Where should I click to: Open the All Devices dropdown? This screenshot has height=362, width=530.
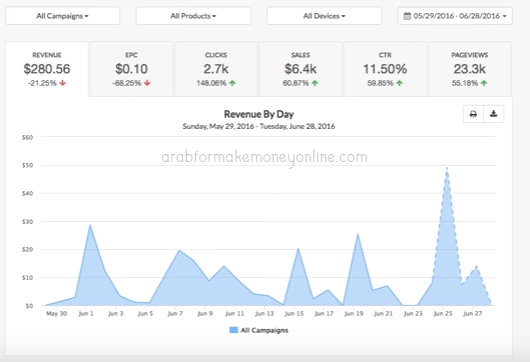click(324, 16)
